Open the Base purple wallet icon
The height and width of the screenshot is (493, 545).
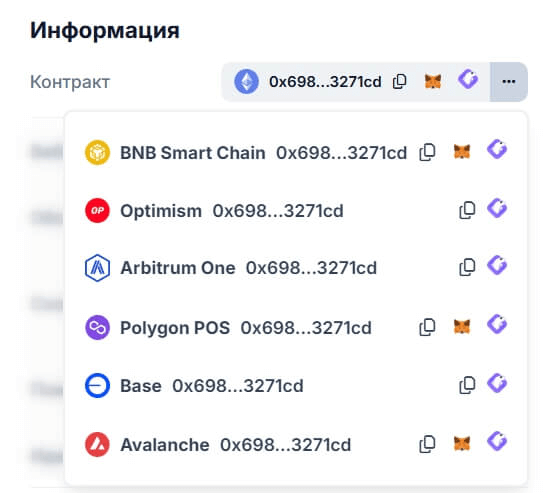497,383
